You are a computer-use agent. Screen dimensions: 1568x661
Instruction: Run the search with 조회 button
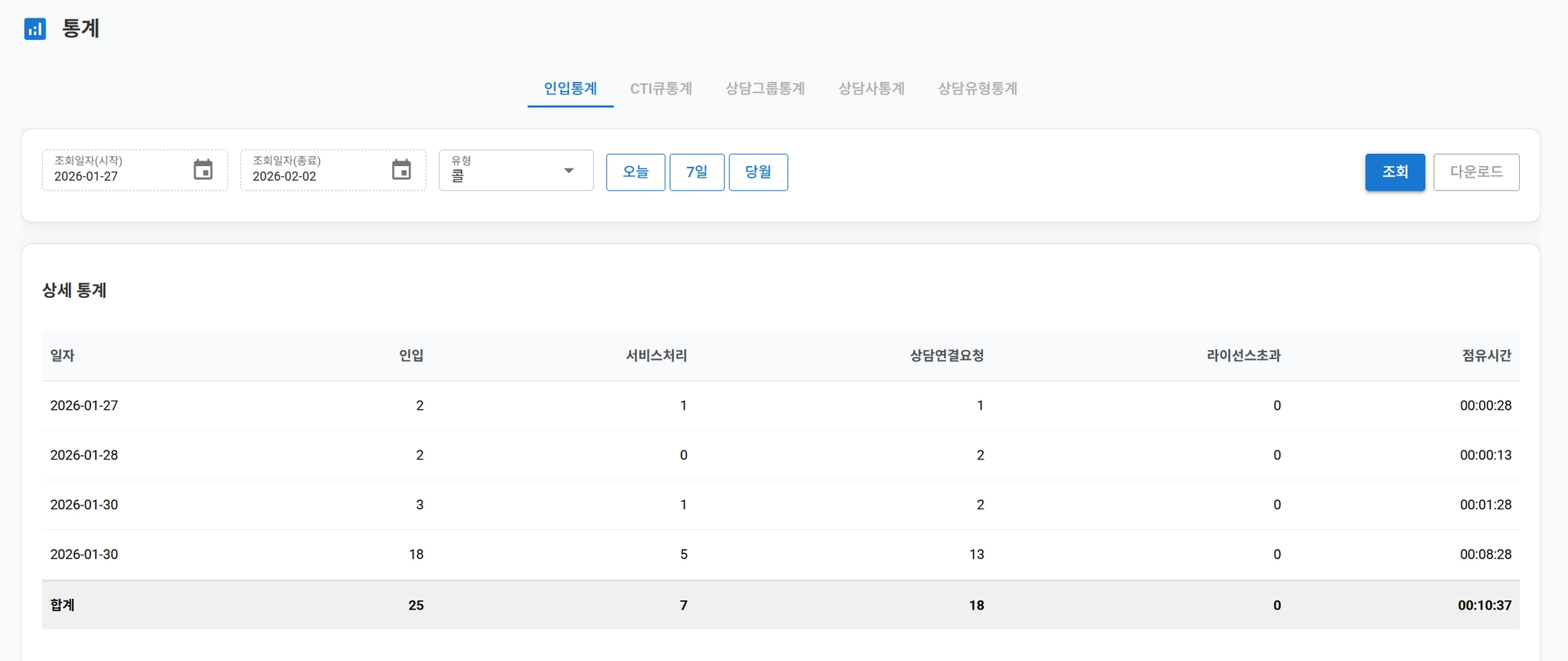[x=1394, y=172]
